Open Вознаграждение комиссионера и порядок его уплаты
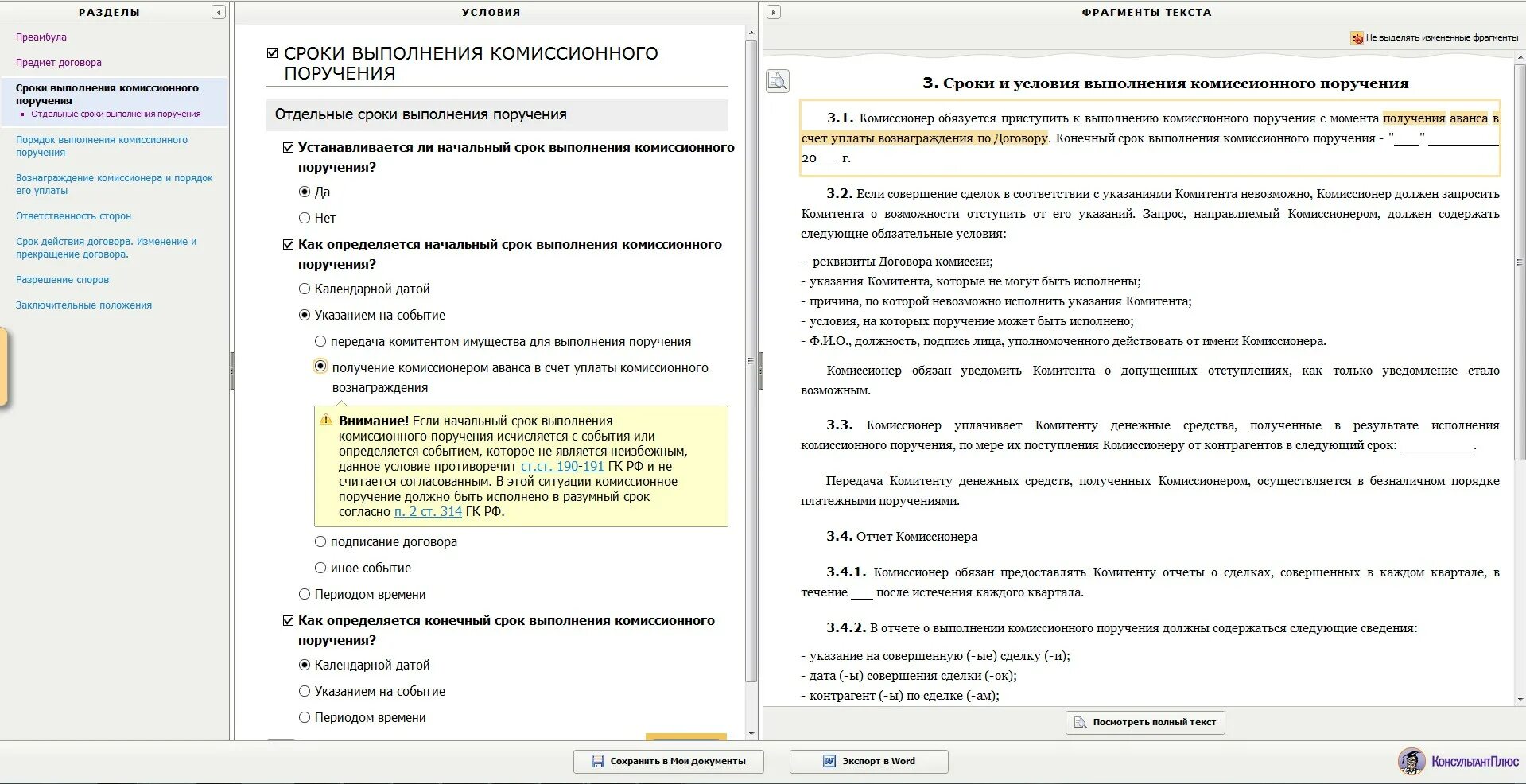The image size is (1526, 784). click(x=115, y=184)
